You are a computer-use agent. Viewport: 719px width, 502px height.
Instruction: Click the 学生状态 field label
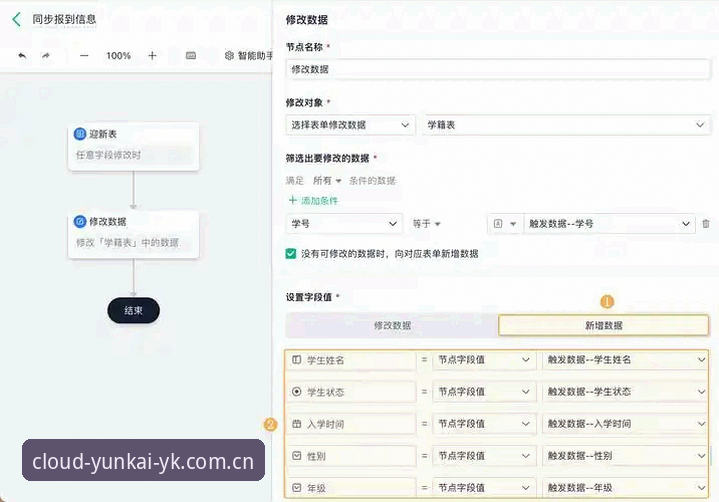[x=326, y=392]
